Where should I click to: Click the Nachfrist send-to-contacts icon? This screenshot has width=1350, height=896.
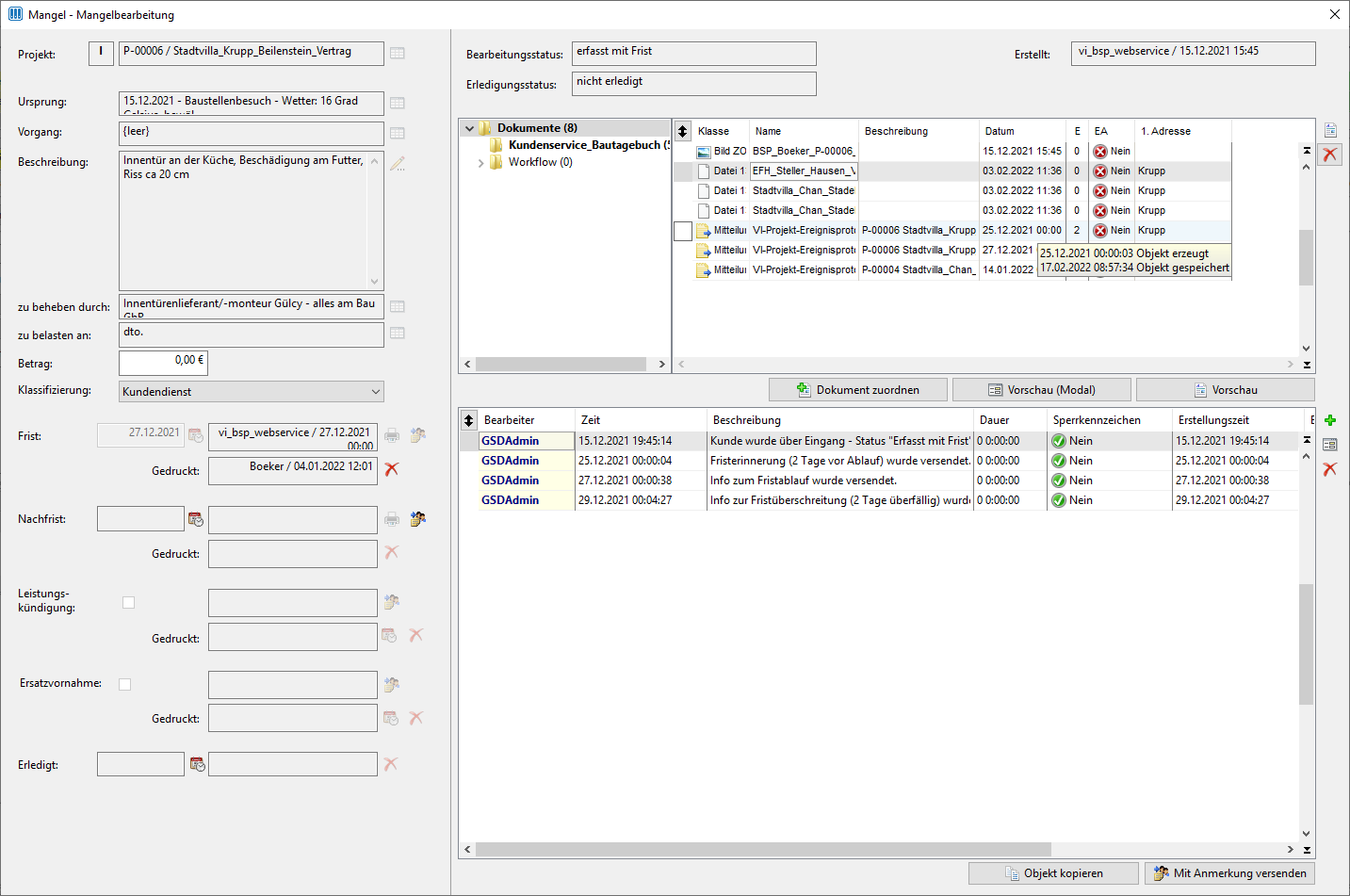417,518
